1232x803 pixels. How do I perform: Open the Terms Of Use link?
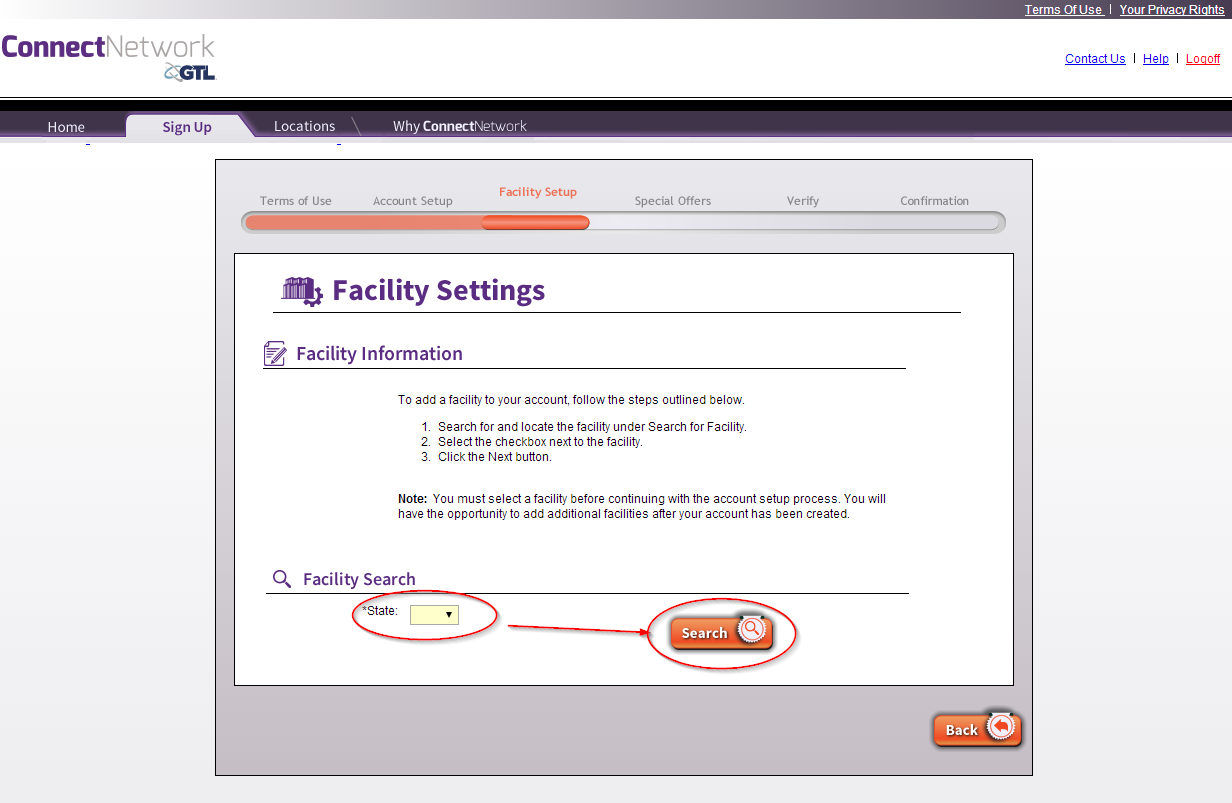(x=1063, y=10)
